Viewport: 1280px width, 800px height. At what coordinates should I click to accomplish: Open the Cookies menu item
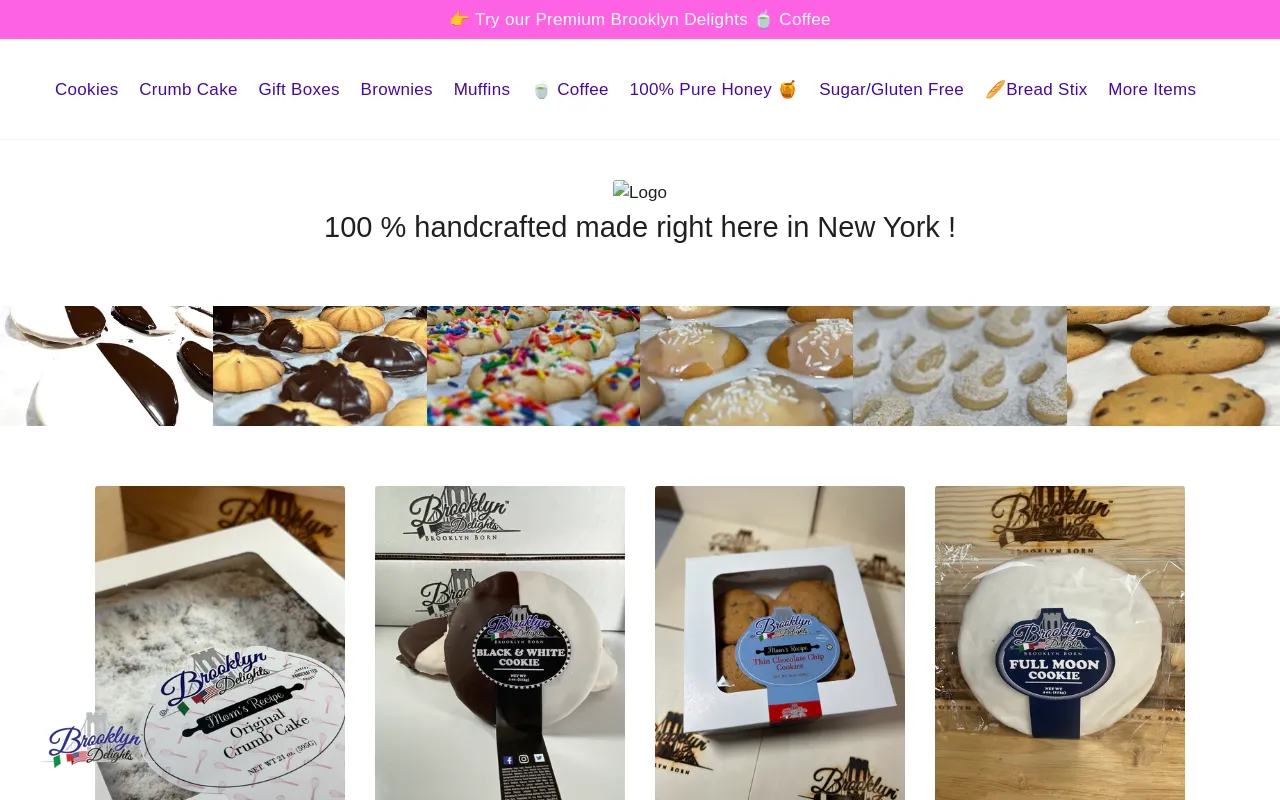86,90
